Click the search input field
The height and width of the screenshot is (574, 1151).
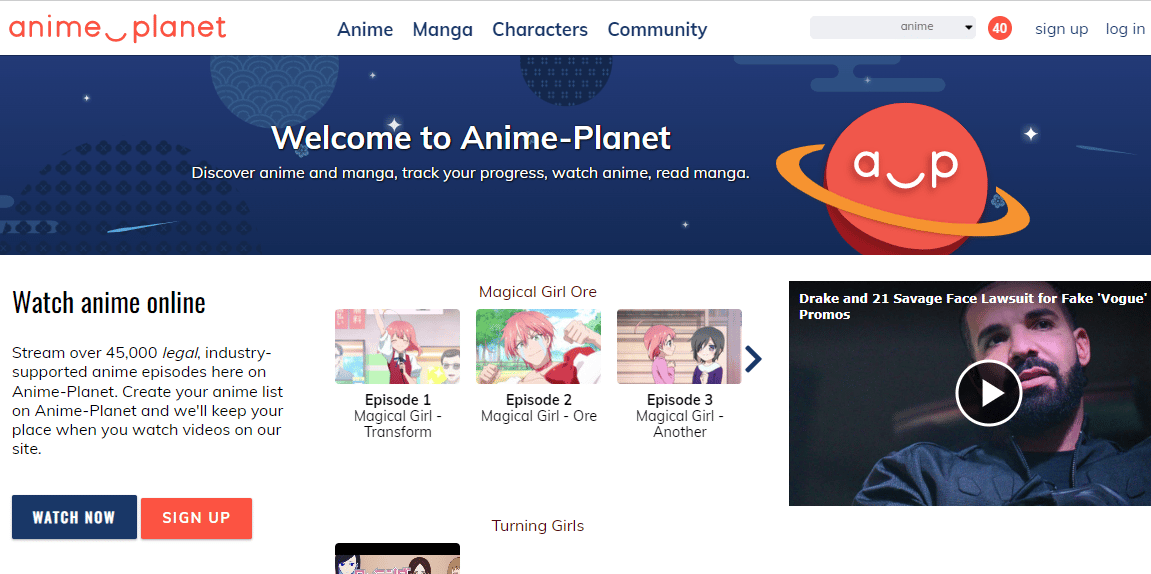tap(852, 27)
